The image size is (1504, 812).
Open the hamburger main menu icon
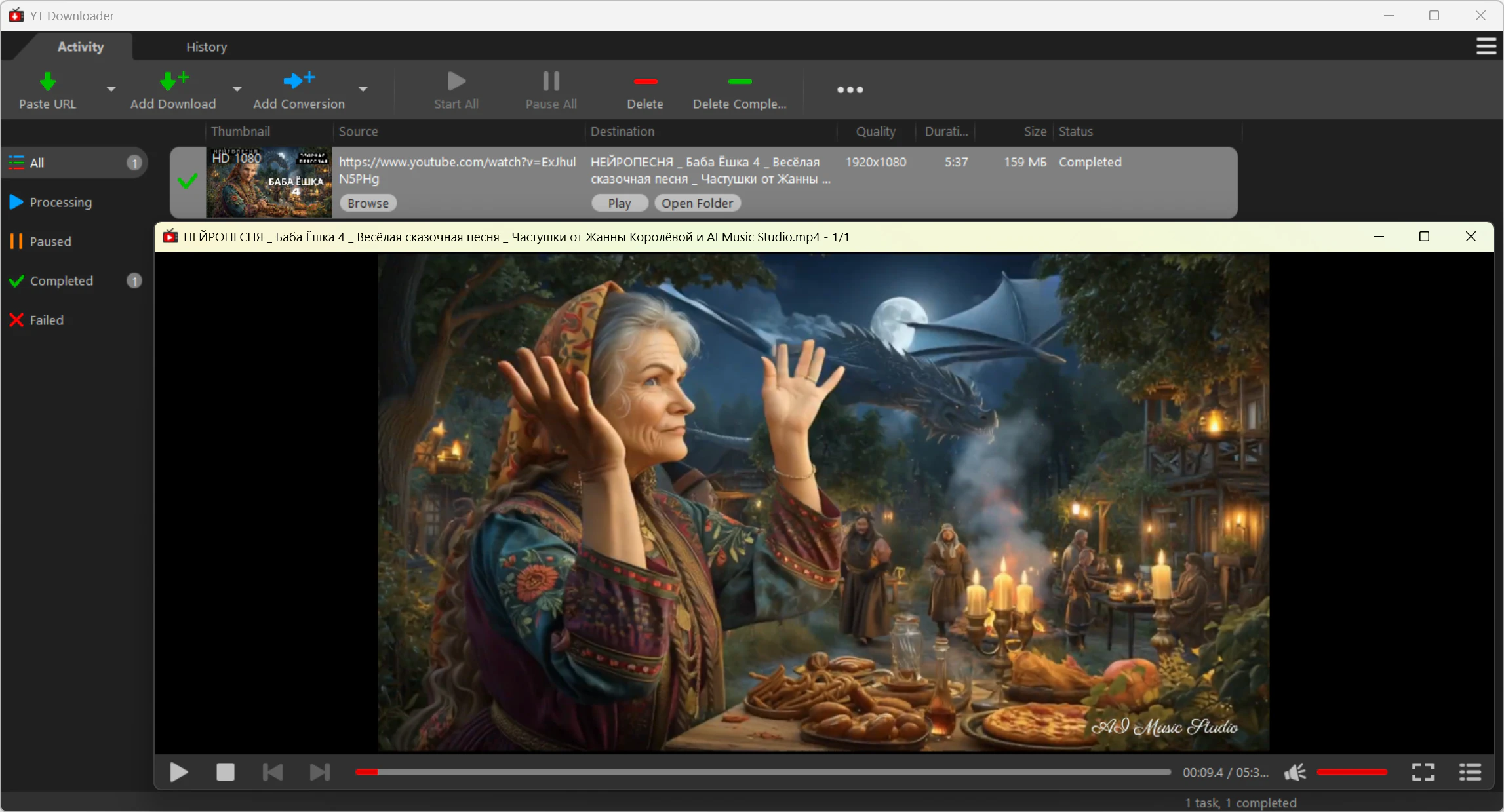[x=1486, y=47]
